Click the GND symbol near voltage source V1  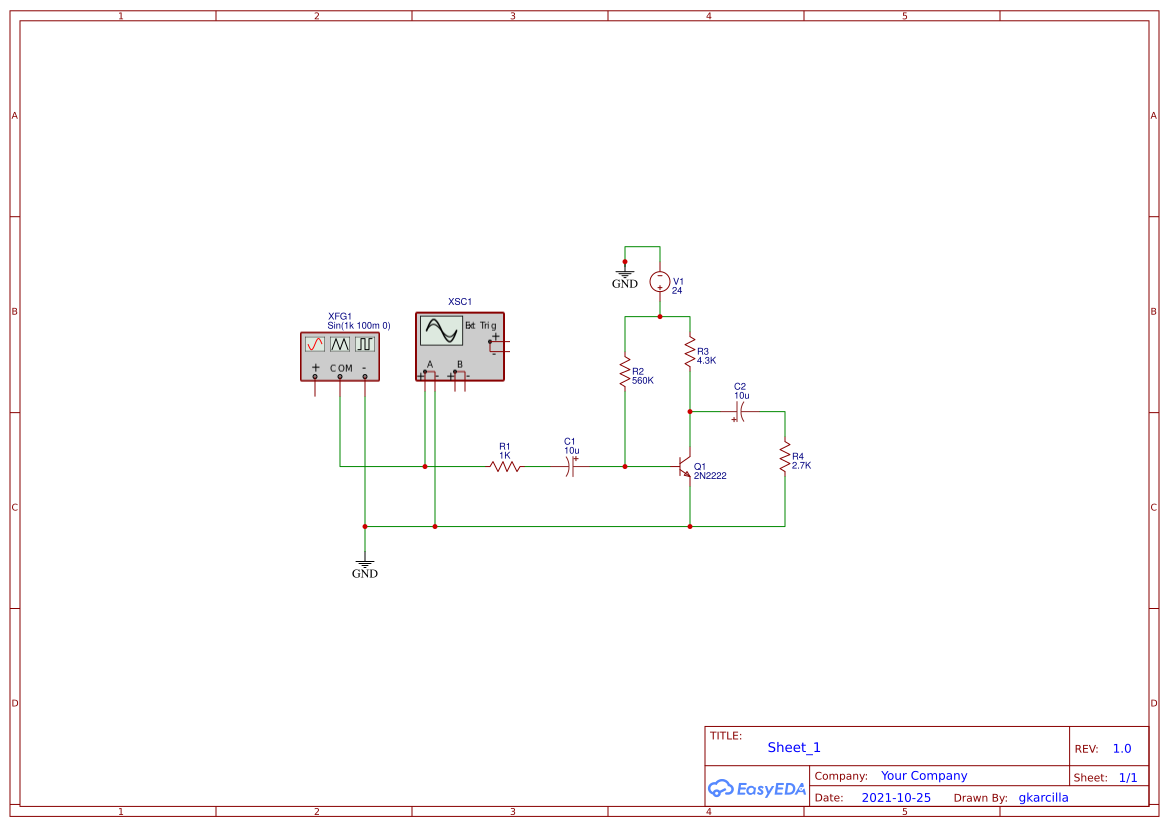pyautogui.click(x=624, y=272)
